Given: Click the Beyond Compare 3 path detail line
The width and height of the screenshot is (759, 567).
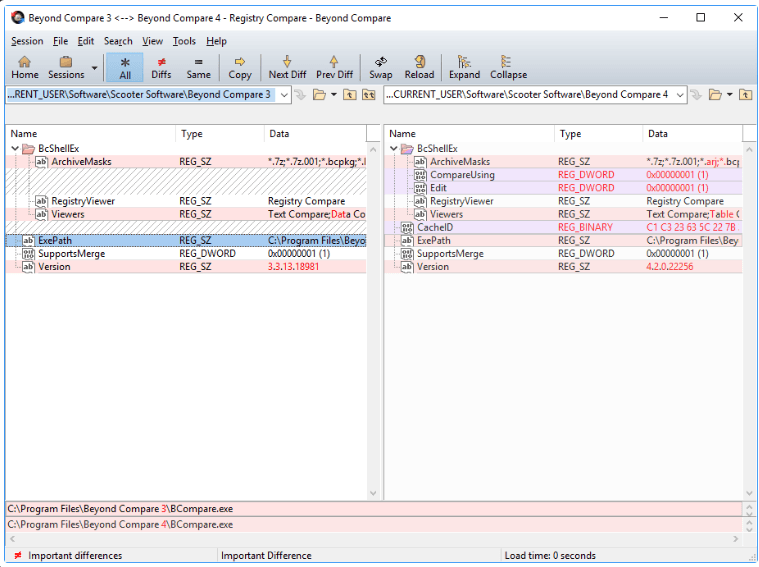Looking at the screenshot, I should (373, 509).
